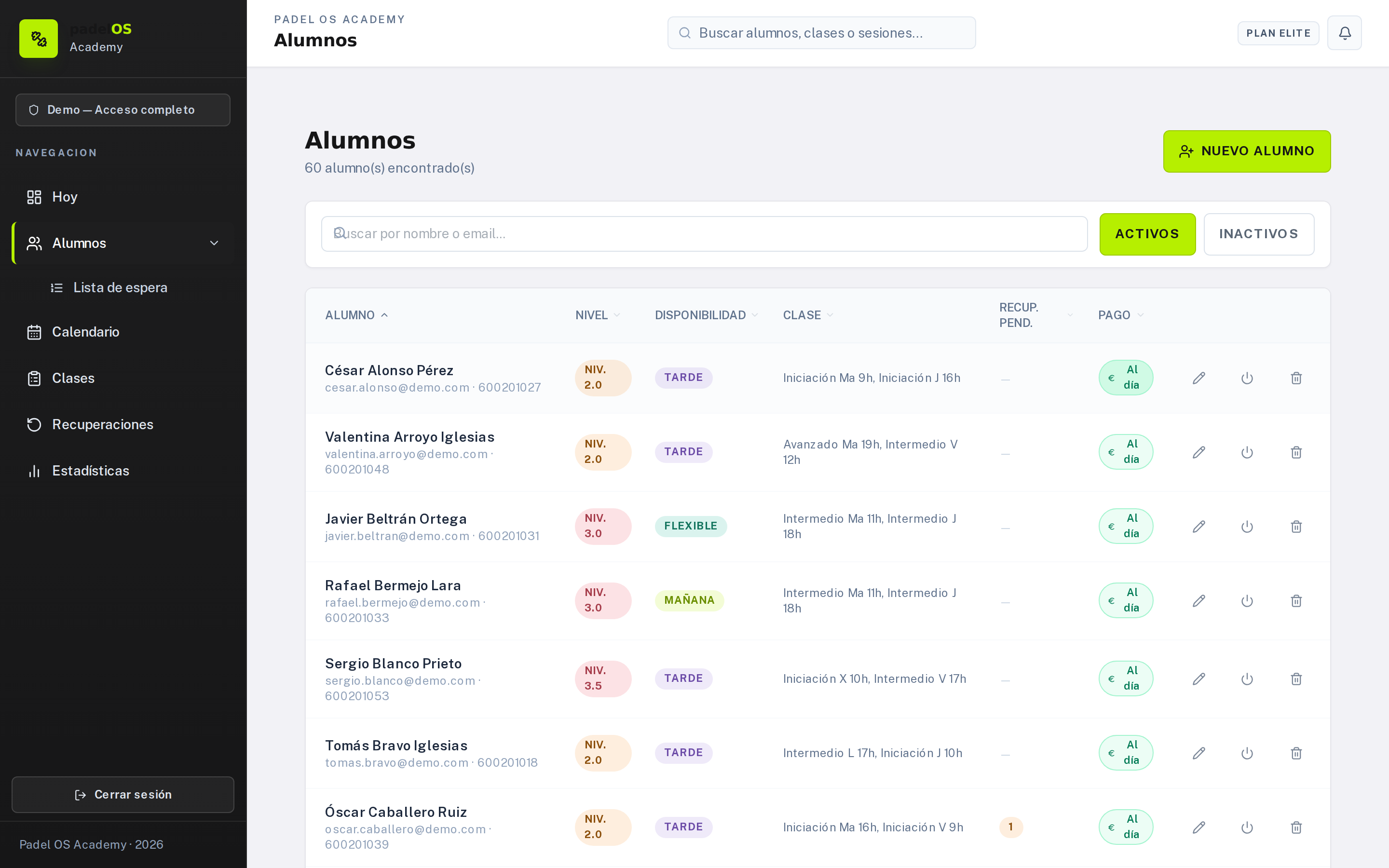Sort by RECUP. PEND. column

[1036, 315]
